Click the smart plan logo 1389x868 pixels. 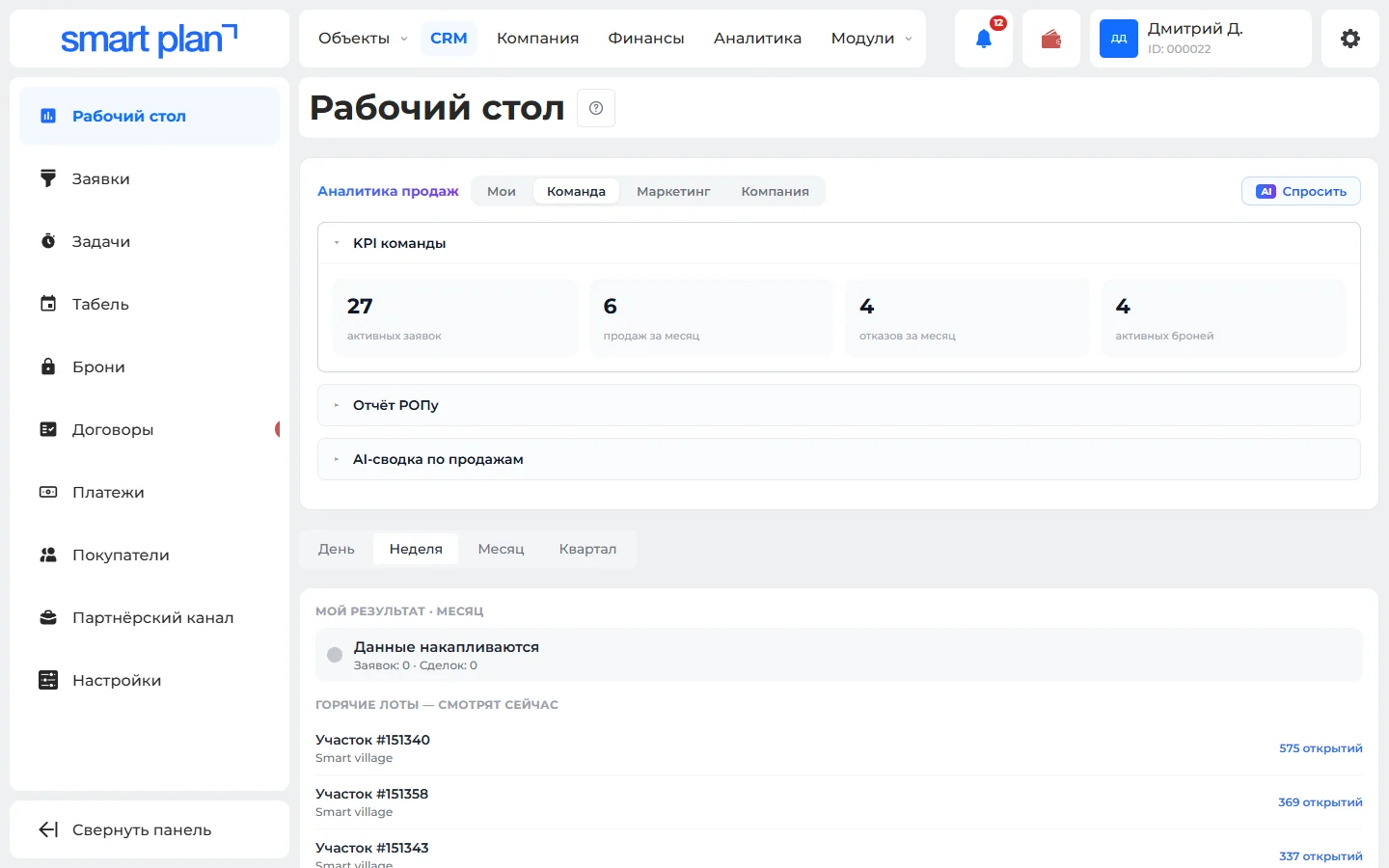[150, 40]
